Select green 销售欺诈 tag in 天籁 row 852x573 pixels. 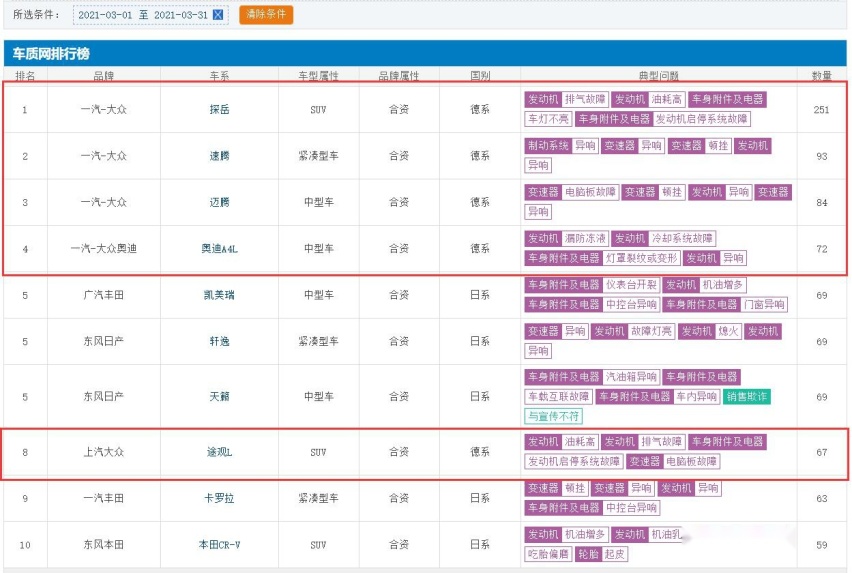(x=747, y=396)
